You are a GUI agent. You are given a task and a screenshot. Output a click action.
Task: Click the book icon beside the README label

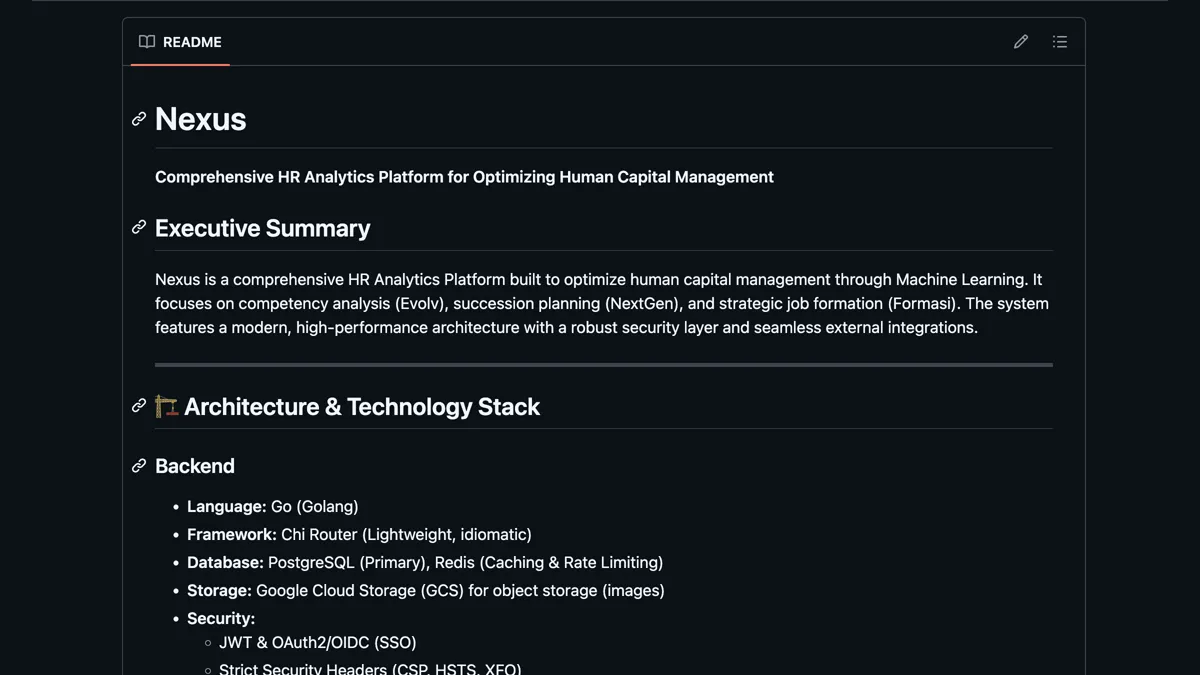coord(146,41)
